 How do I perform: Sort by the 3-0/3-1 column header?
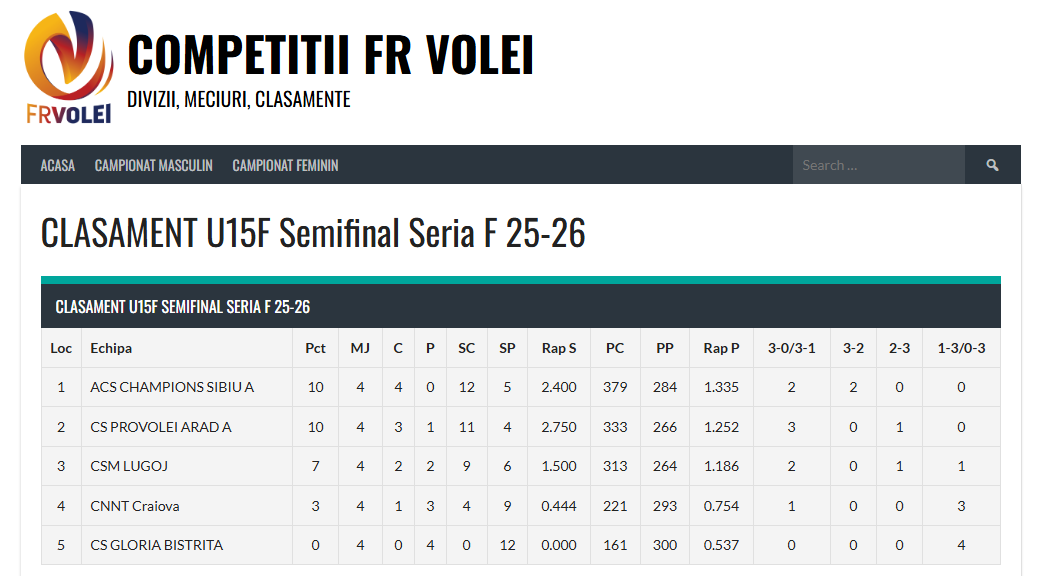(791, 348)
